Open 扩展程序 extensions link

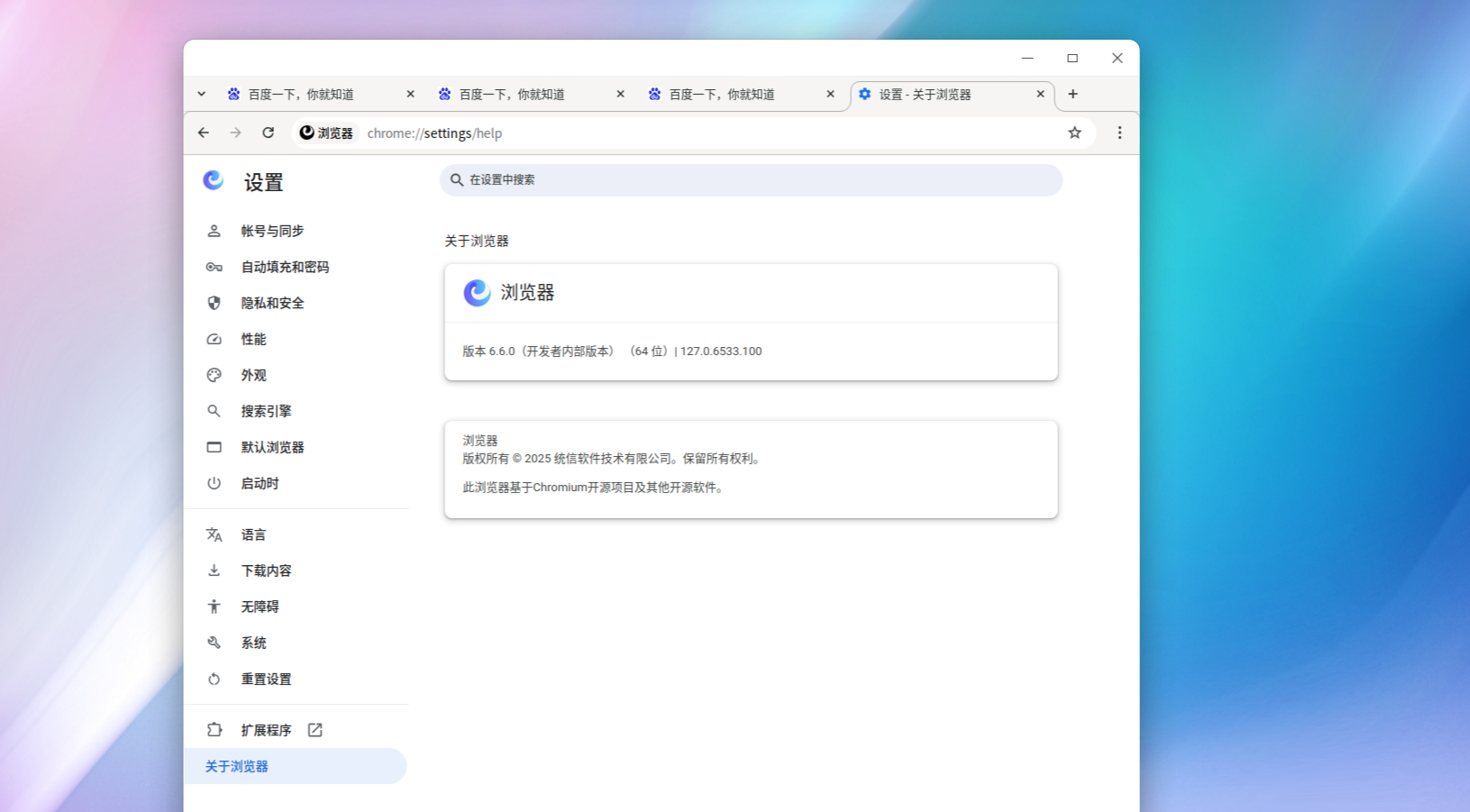coord(296,730)
